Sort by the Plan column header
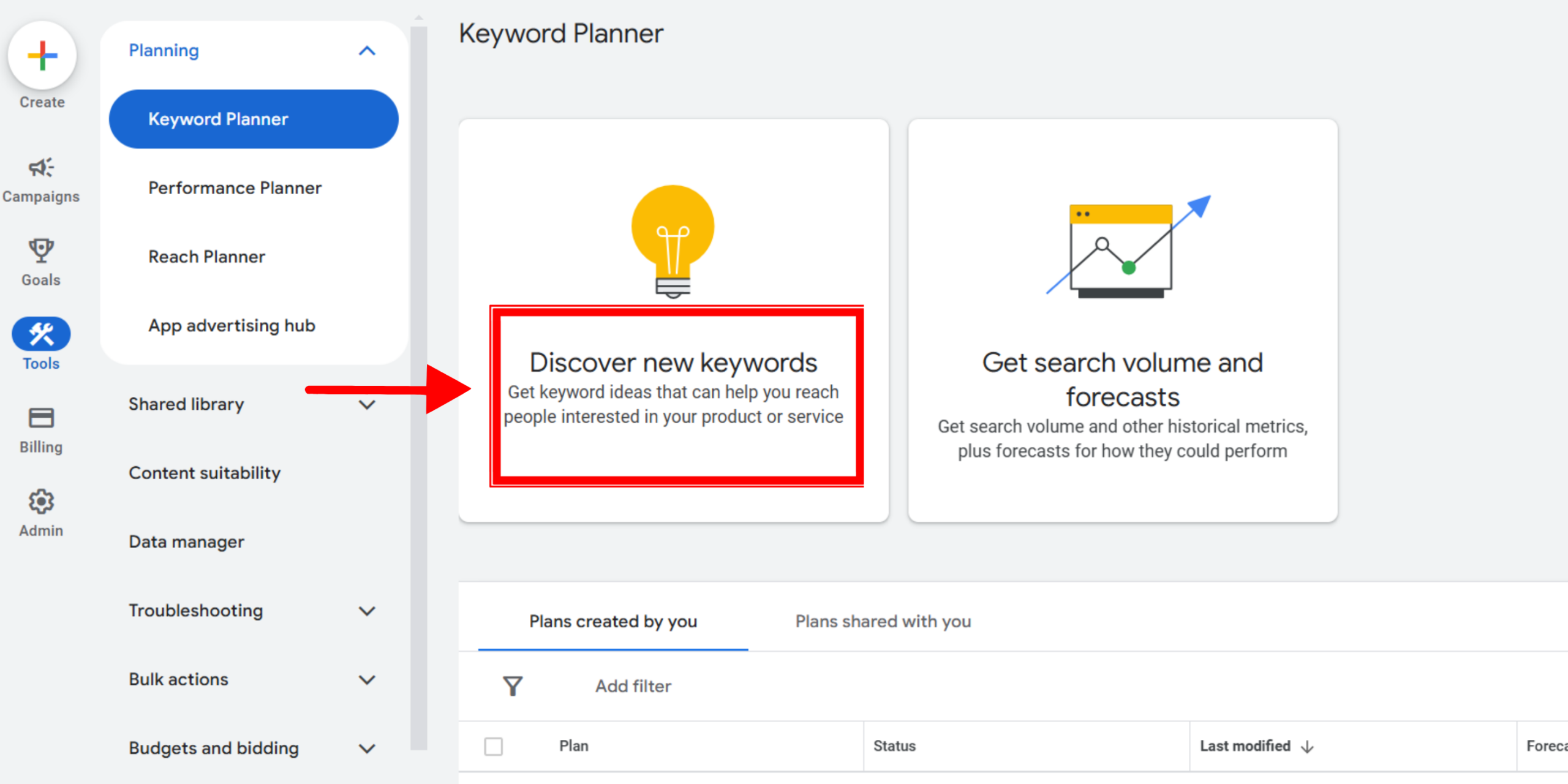The height and width of the screenshot is (784, 1568). (573, 746)
